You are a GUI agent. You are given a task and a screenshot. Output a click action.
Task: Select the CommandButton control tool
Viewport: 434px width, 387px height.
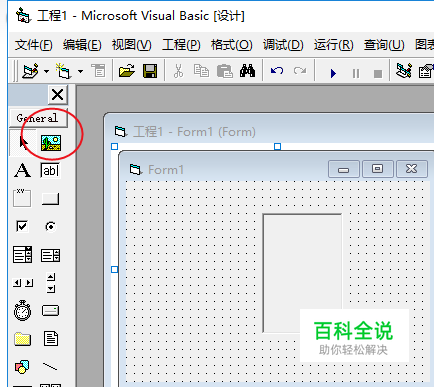pos(50,199)
